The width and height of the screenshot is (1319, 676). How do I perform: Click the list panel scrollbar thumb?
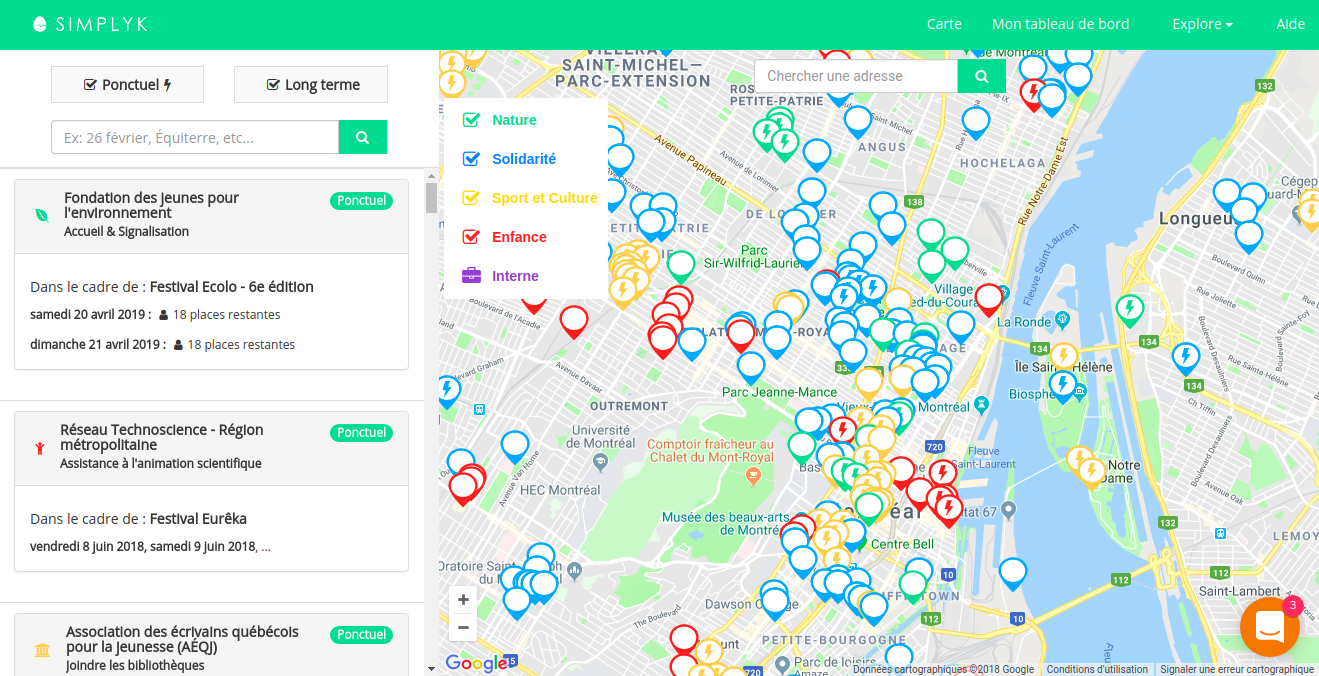[x=431, y=197]
